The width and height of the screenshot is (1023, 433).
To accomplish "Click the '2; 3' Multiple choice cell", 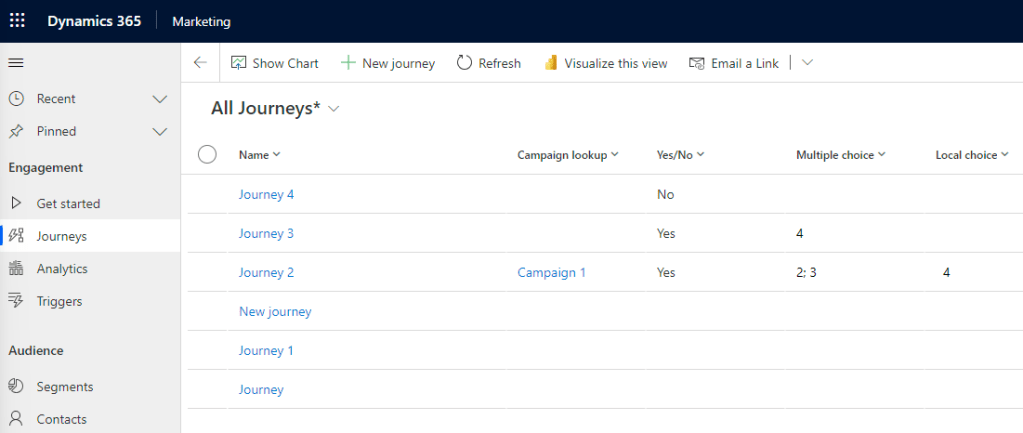I will point(806,273).
